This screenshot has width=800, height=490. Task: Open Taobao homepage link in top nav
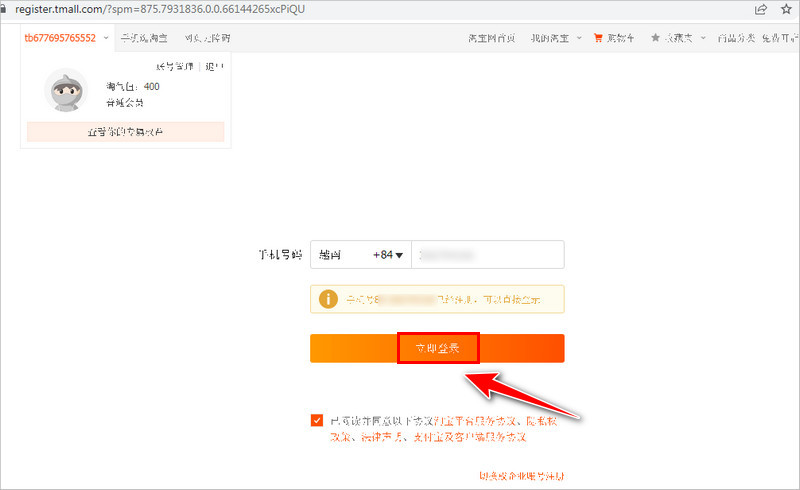point(491,38)
